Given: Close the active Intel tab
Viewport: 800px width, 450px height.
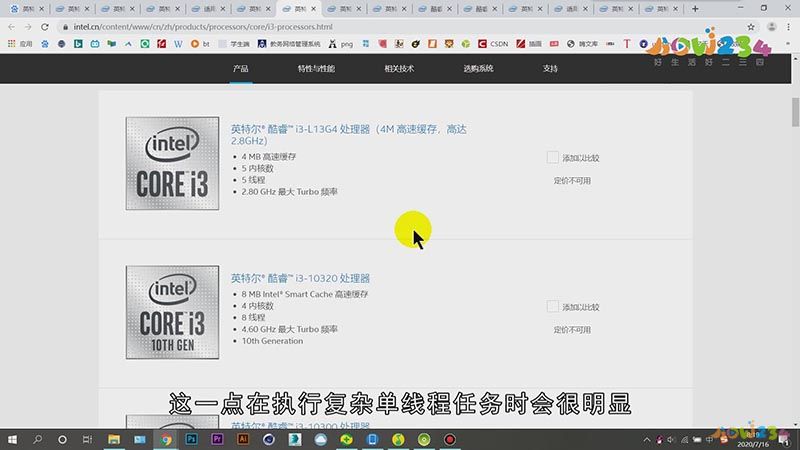Looking at the screenshot, I should pos(313,9).
